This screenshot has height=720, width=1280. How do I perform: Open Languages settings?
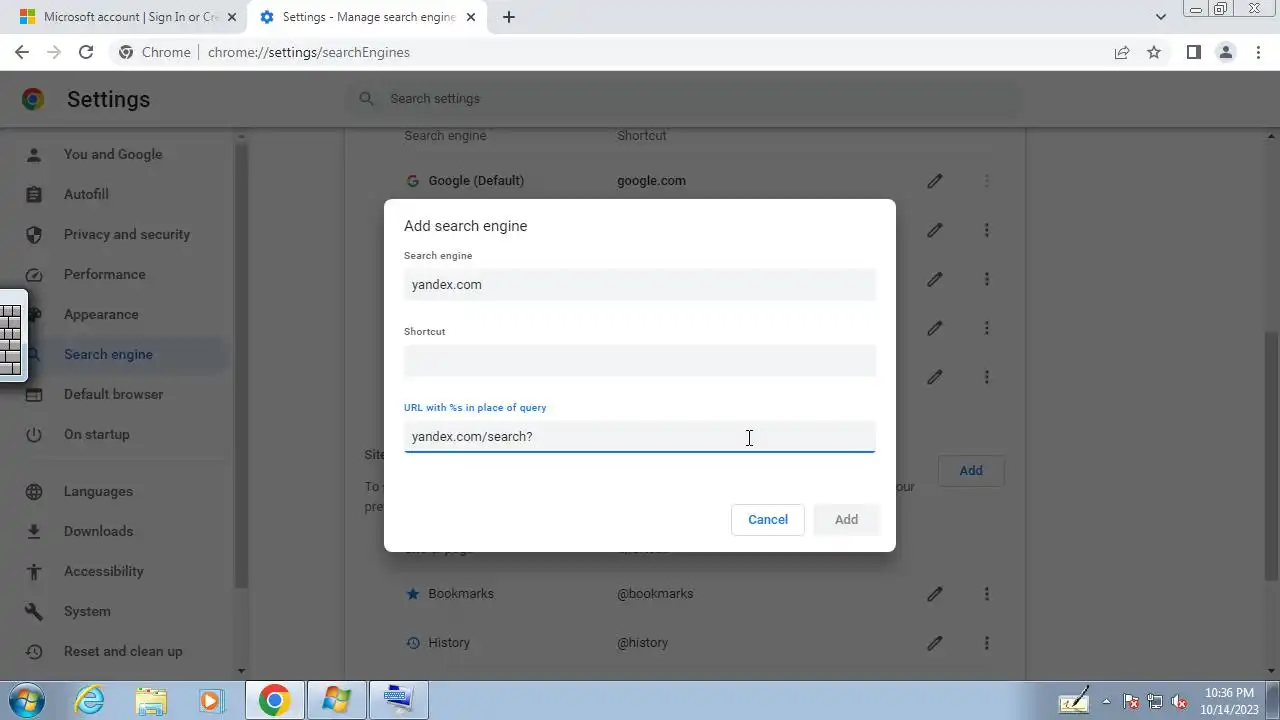point(98,491)
